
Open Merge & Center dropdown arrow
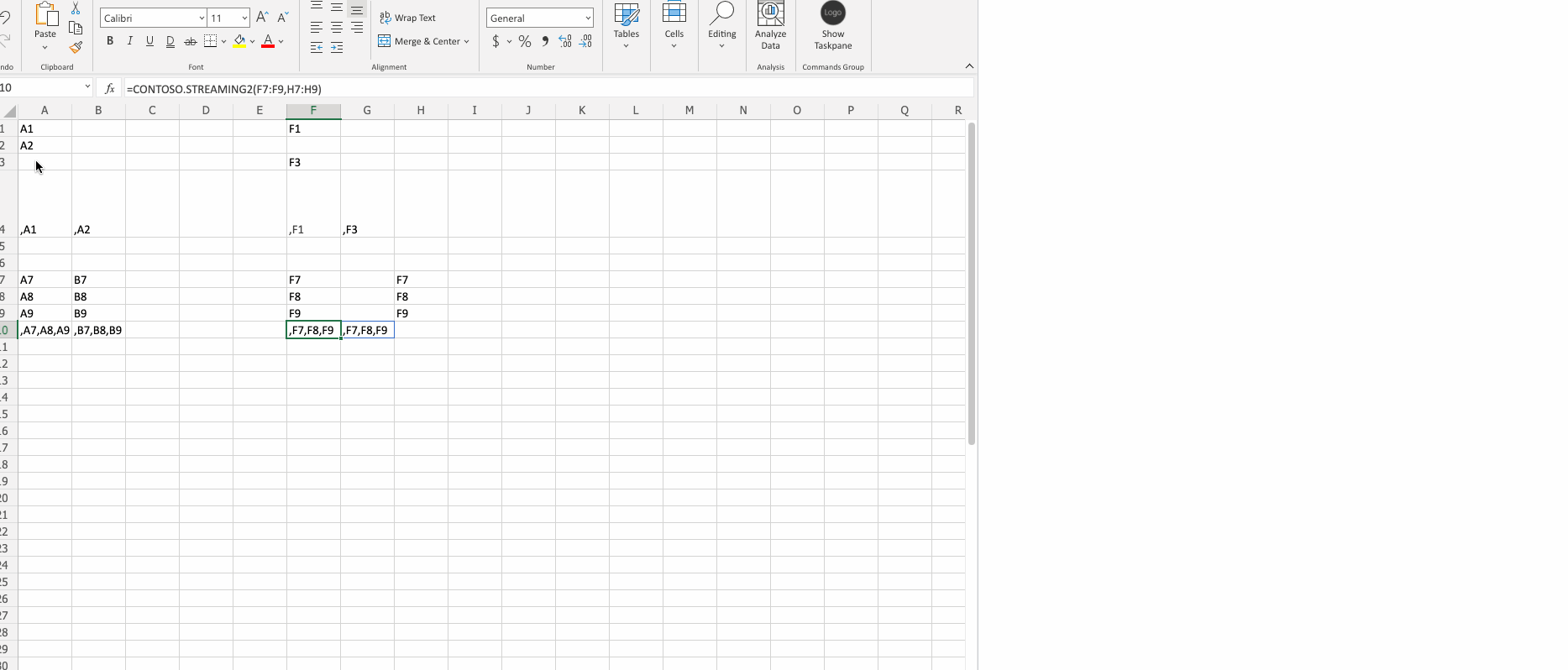click(x=467, y=41)
